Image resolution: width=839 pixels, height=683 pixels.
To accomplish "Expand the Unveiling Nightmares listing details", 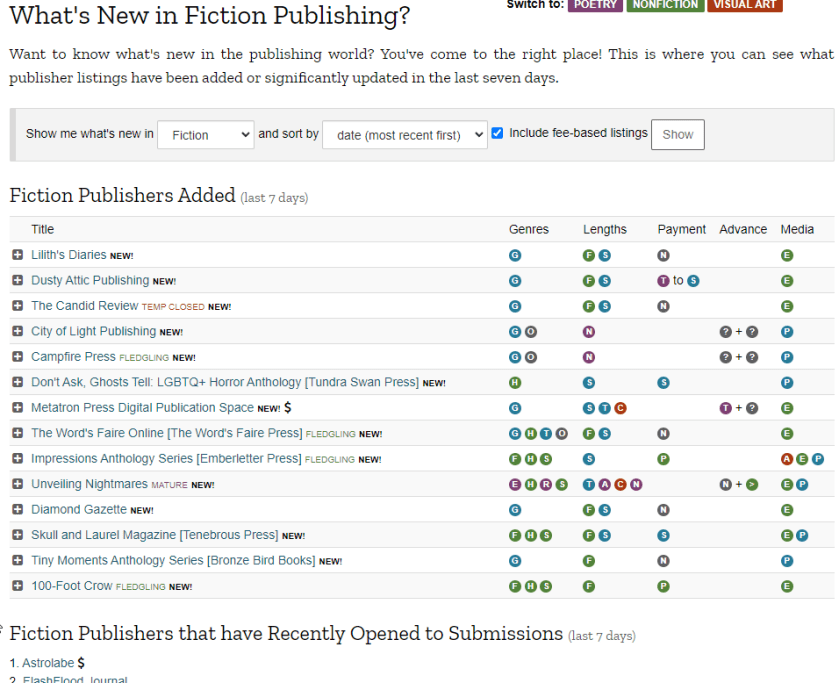I will point(17,484).
